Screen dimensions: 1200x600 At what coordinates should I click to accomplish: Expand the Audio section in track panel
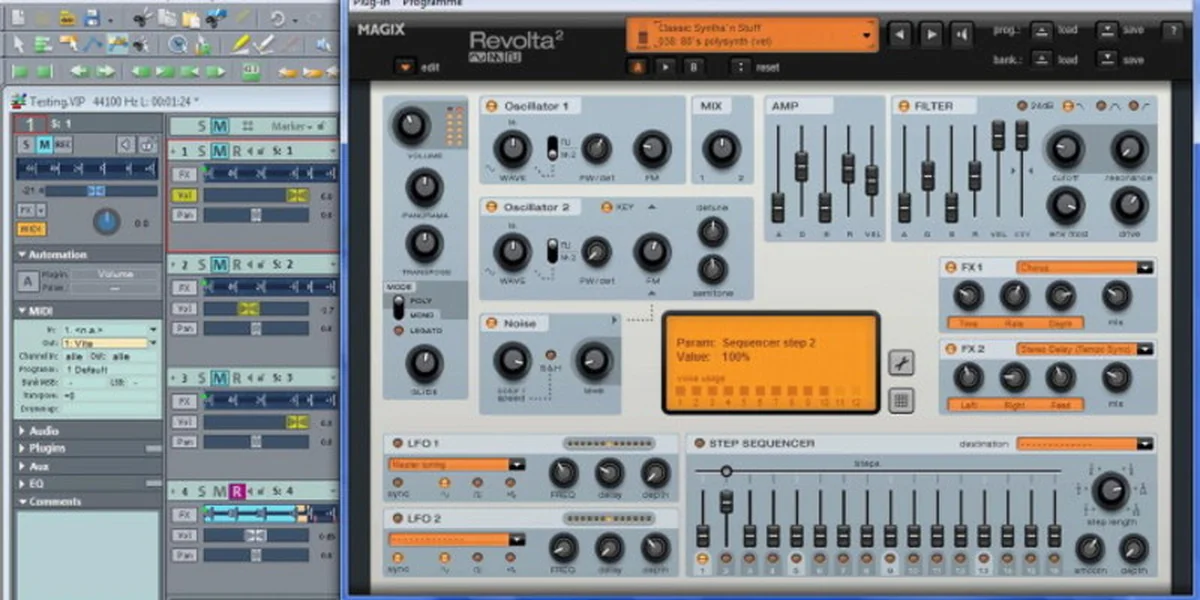coord(43,431)
